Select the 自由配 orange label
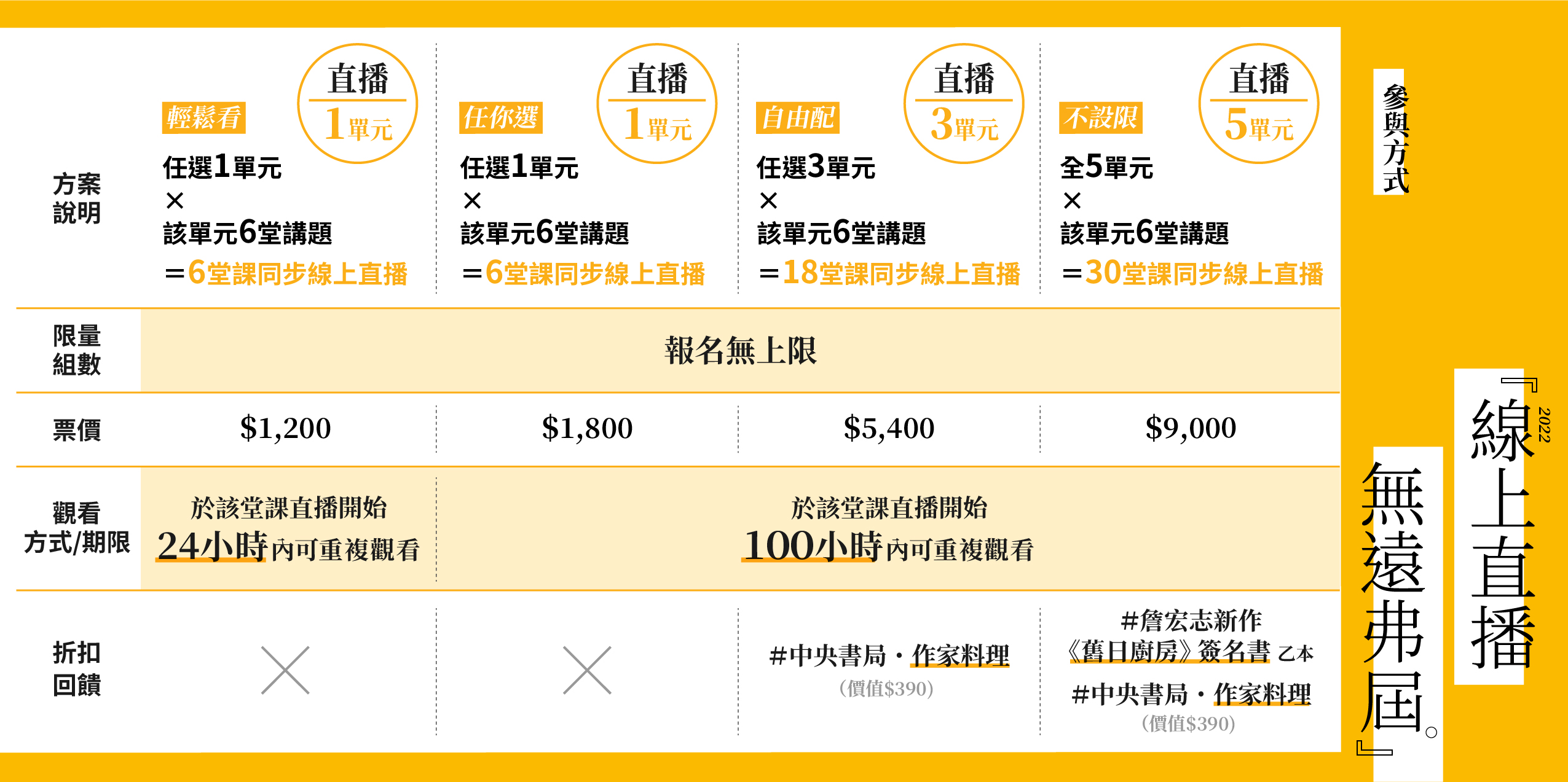The width and height of the screenshot is (1568, 782). tap(797, 117)
